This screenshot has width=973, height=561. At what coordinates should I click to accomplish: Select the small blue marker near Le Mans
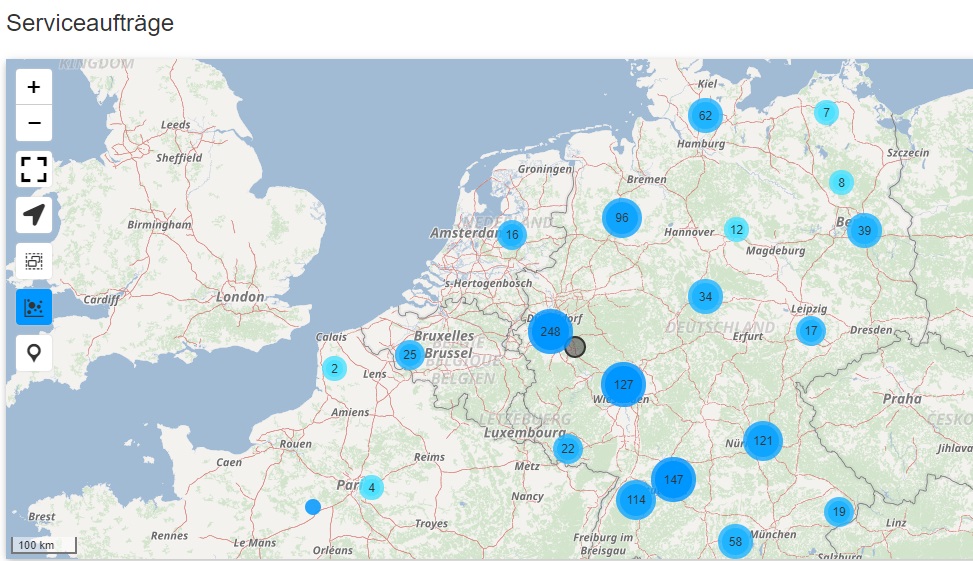click(x=313, y=507)
